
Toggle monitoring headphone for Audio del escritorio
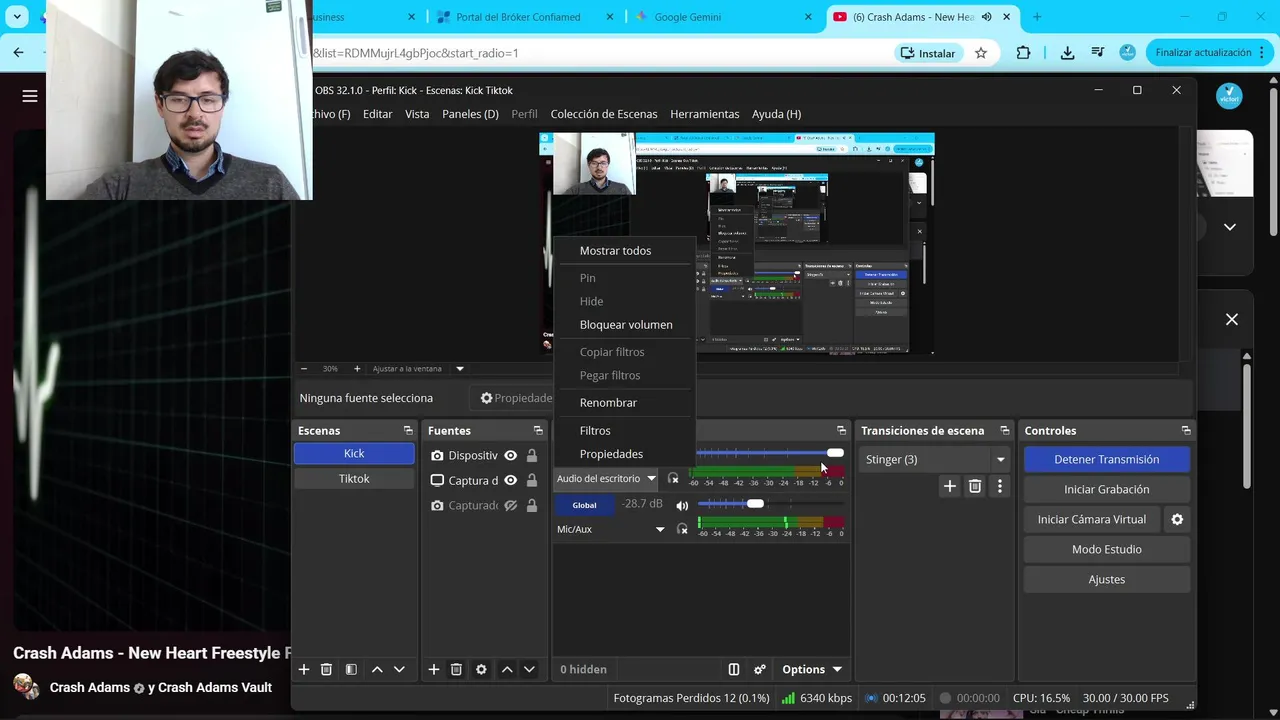point(673,478)
